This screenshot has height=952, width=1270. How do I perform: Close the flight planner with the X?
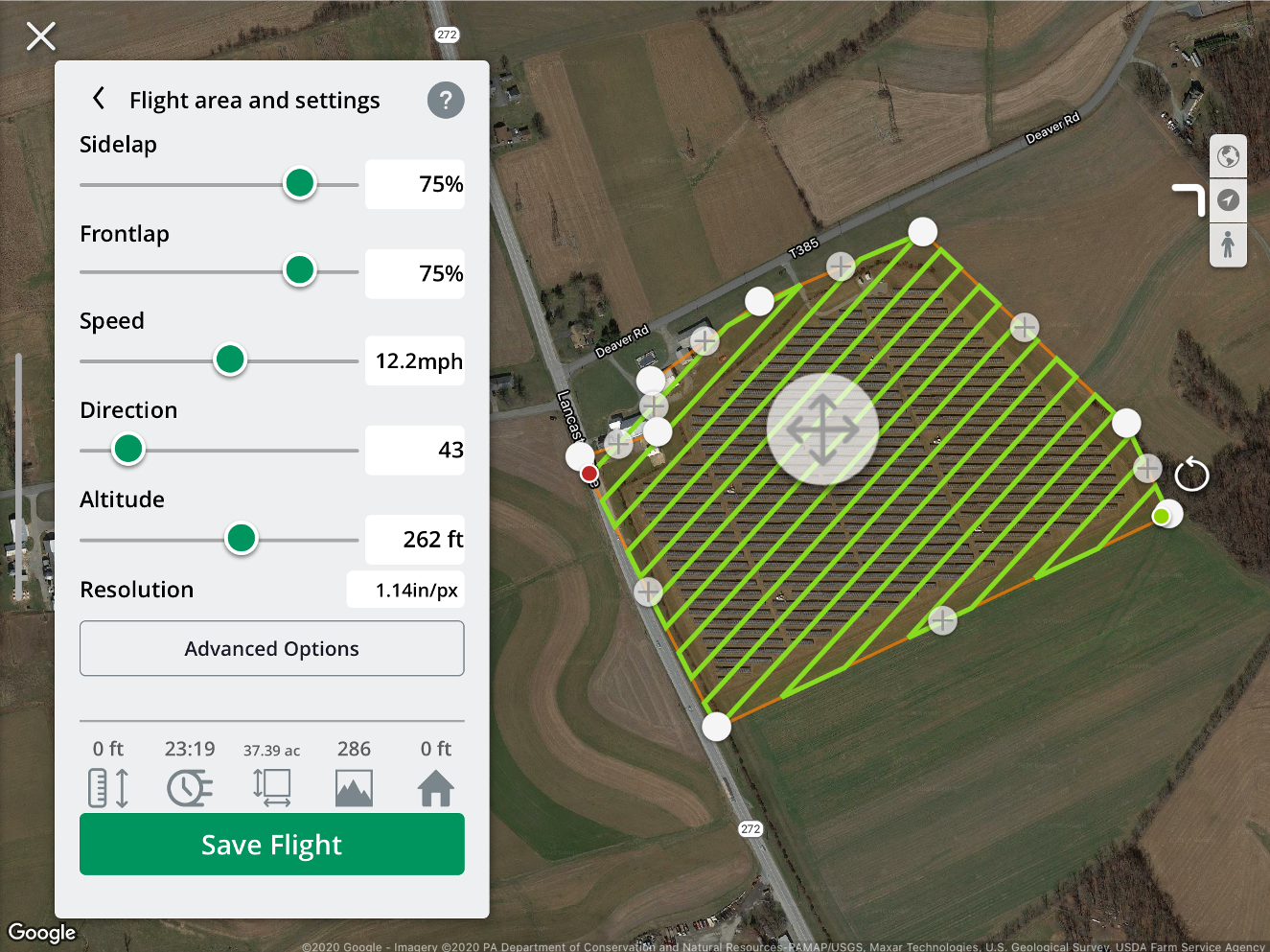41,36
